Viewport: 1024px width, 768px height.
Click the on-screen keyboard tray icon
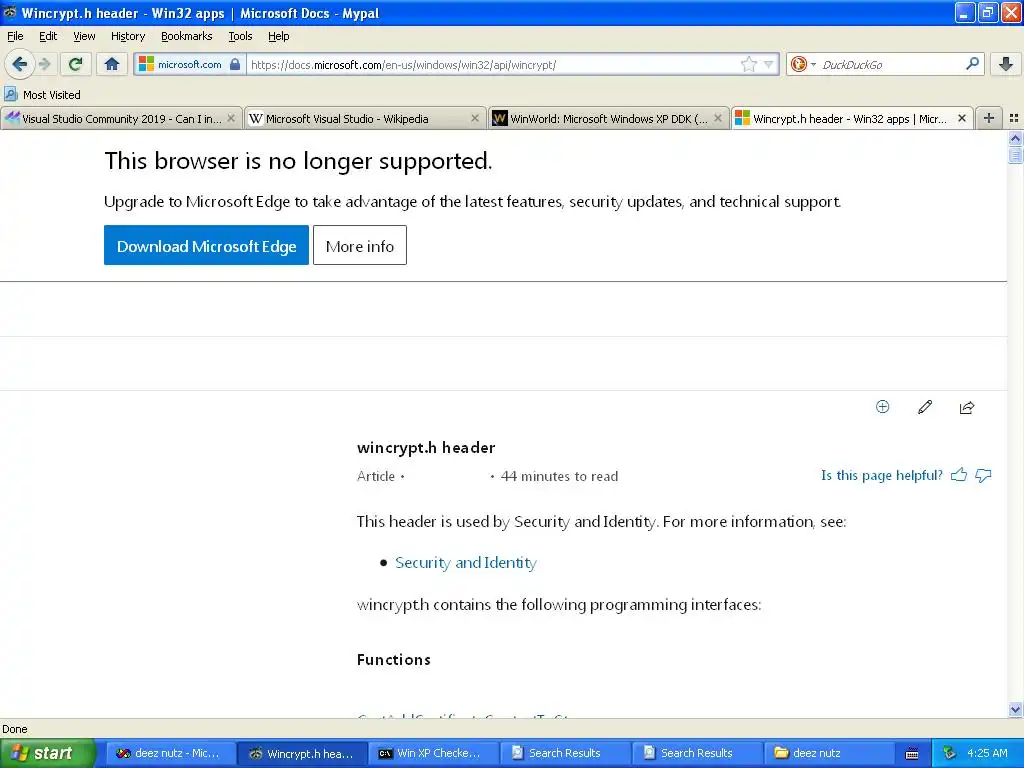(x=912, y=754)
